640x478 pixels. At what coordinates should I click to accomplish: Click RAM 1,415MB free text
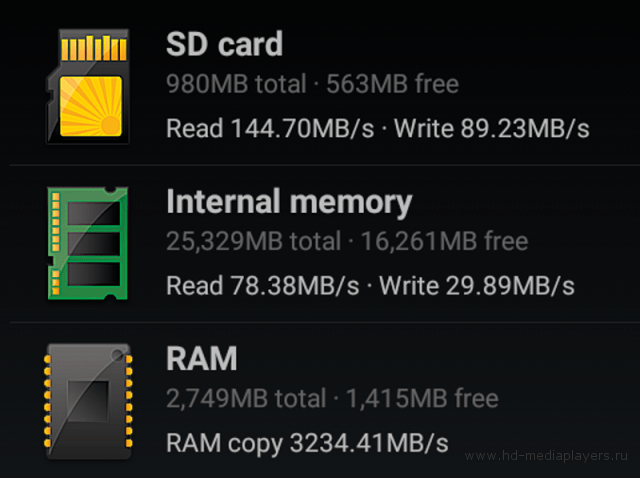[422, 398]
